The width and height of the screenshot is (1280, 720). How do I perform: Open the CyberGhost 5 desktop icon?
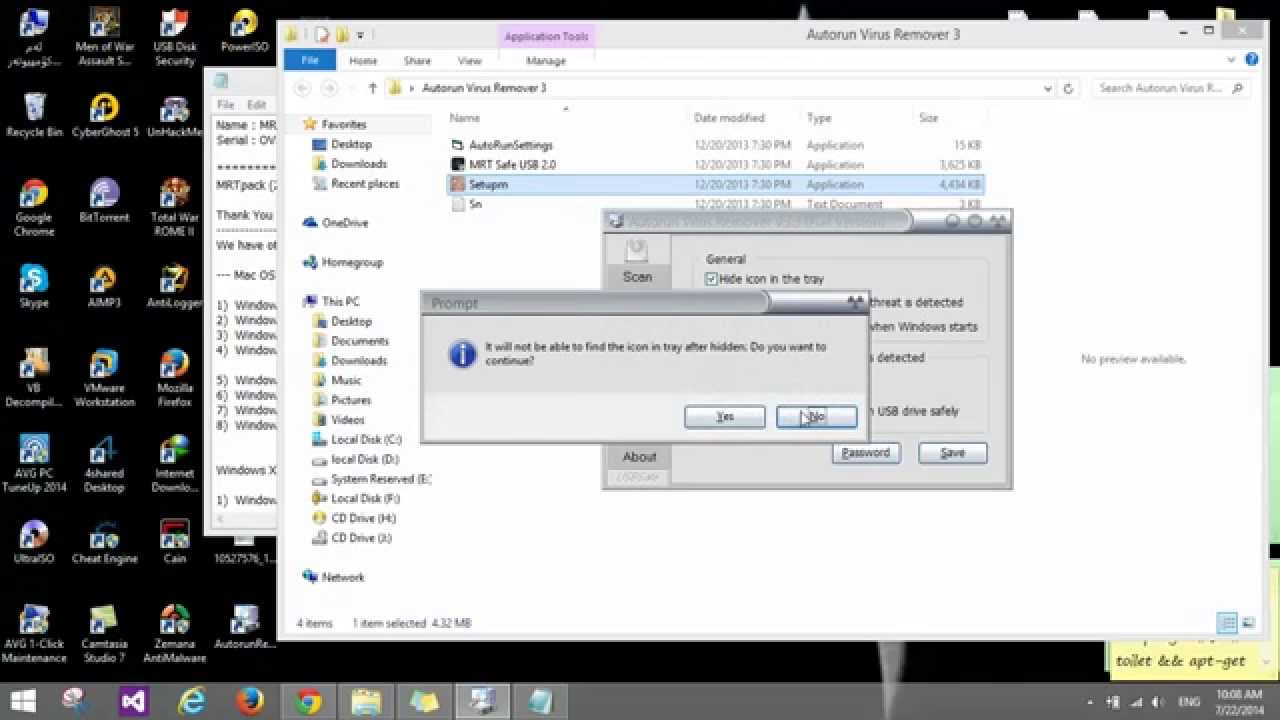[105, 116]
